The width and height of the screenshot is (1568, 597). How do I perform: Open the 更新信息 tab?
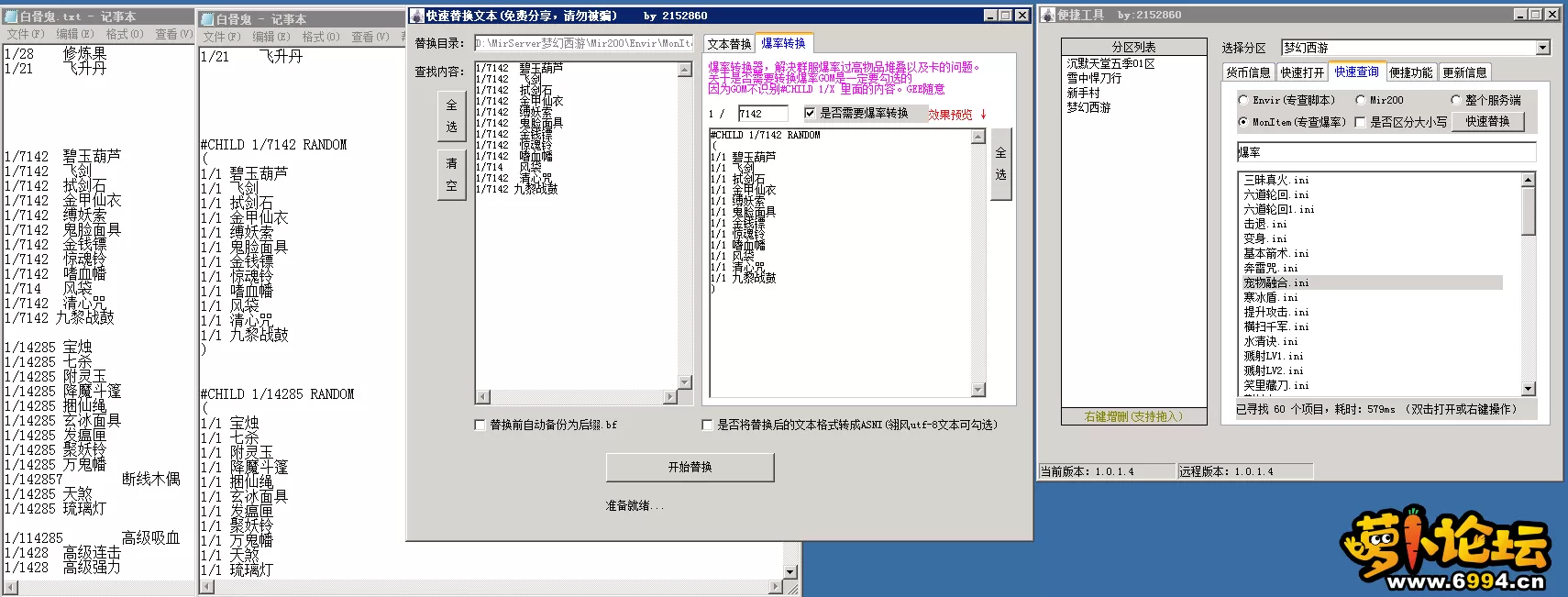pos(1464,72)
